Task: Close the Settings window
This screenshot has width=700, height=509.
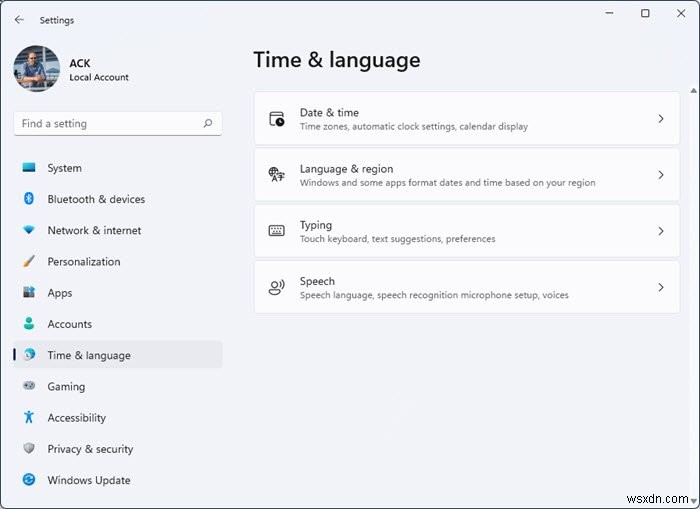Action: pyautogui.click(x=681, y=13)
